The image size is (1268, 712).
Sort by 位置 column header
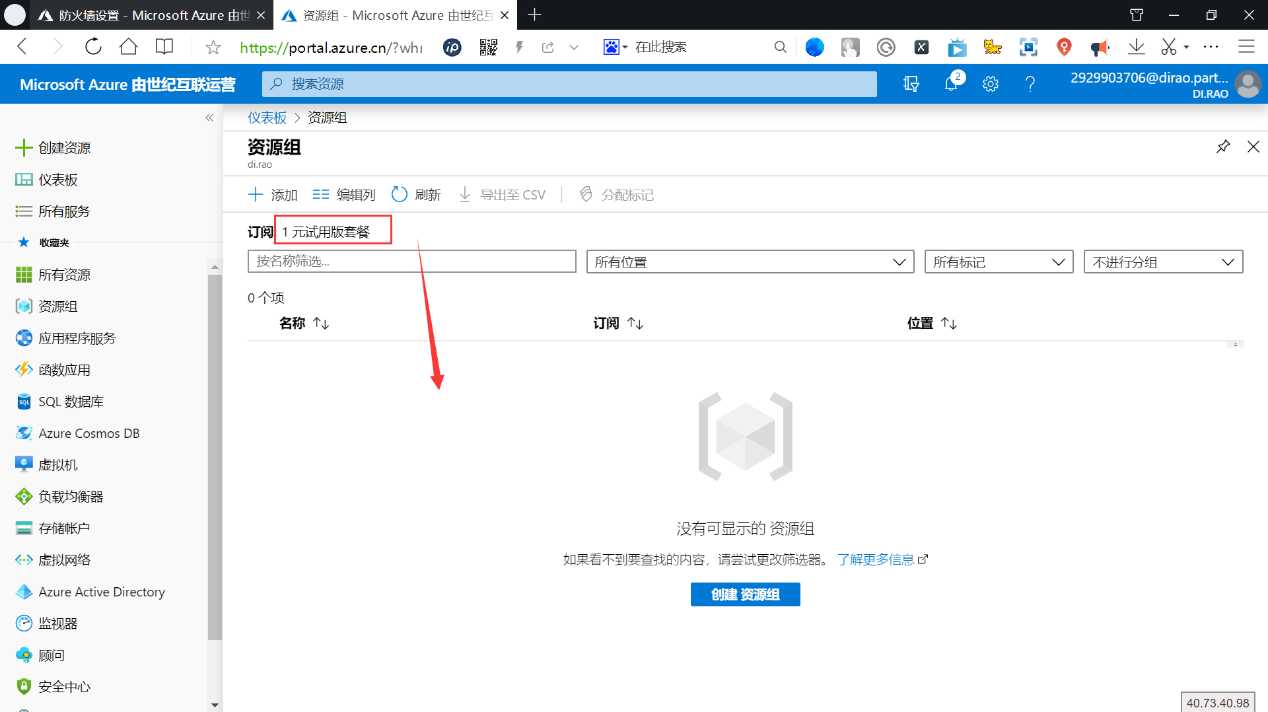click(x=932, y=323)
